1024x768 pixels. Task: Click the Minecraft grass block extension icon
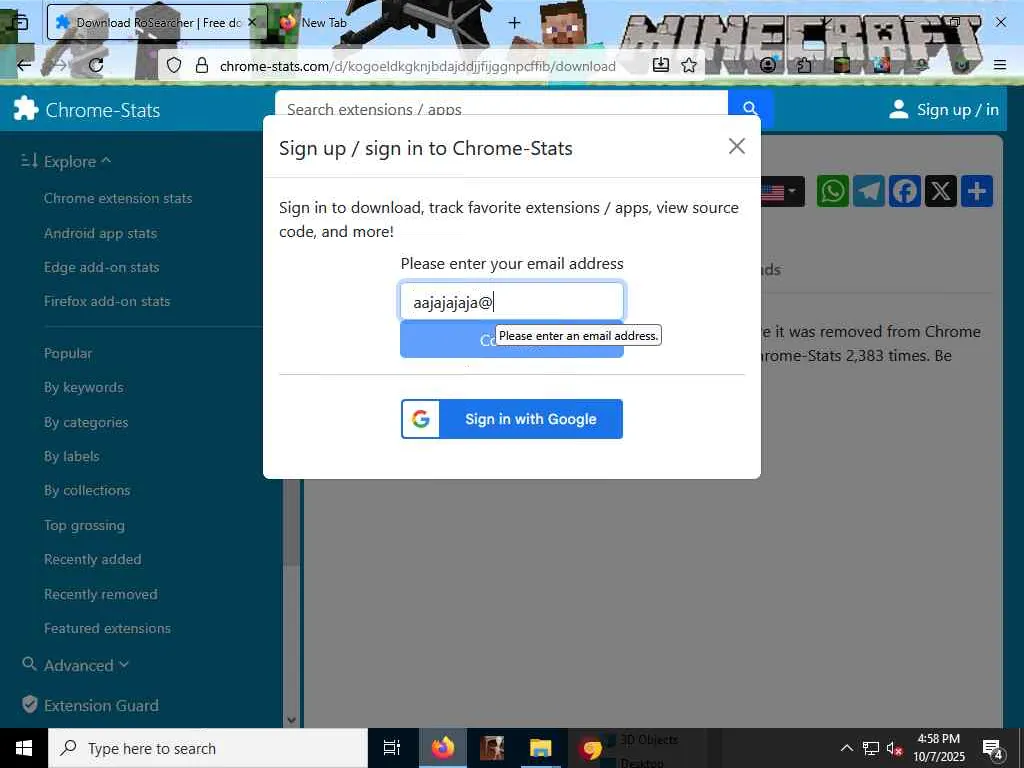(842, 65)
